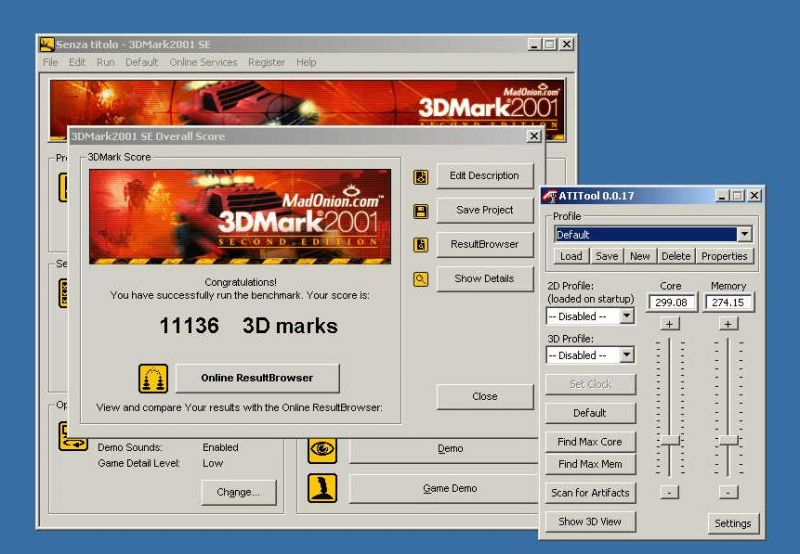
Task: Click the Save Project floppy icon
Action: (420, 211)
